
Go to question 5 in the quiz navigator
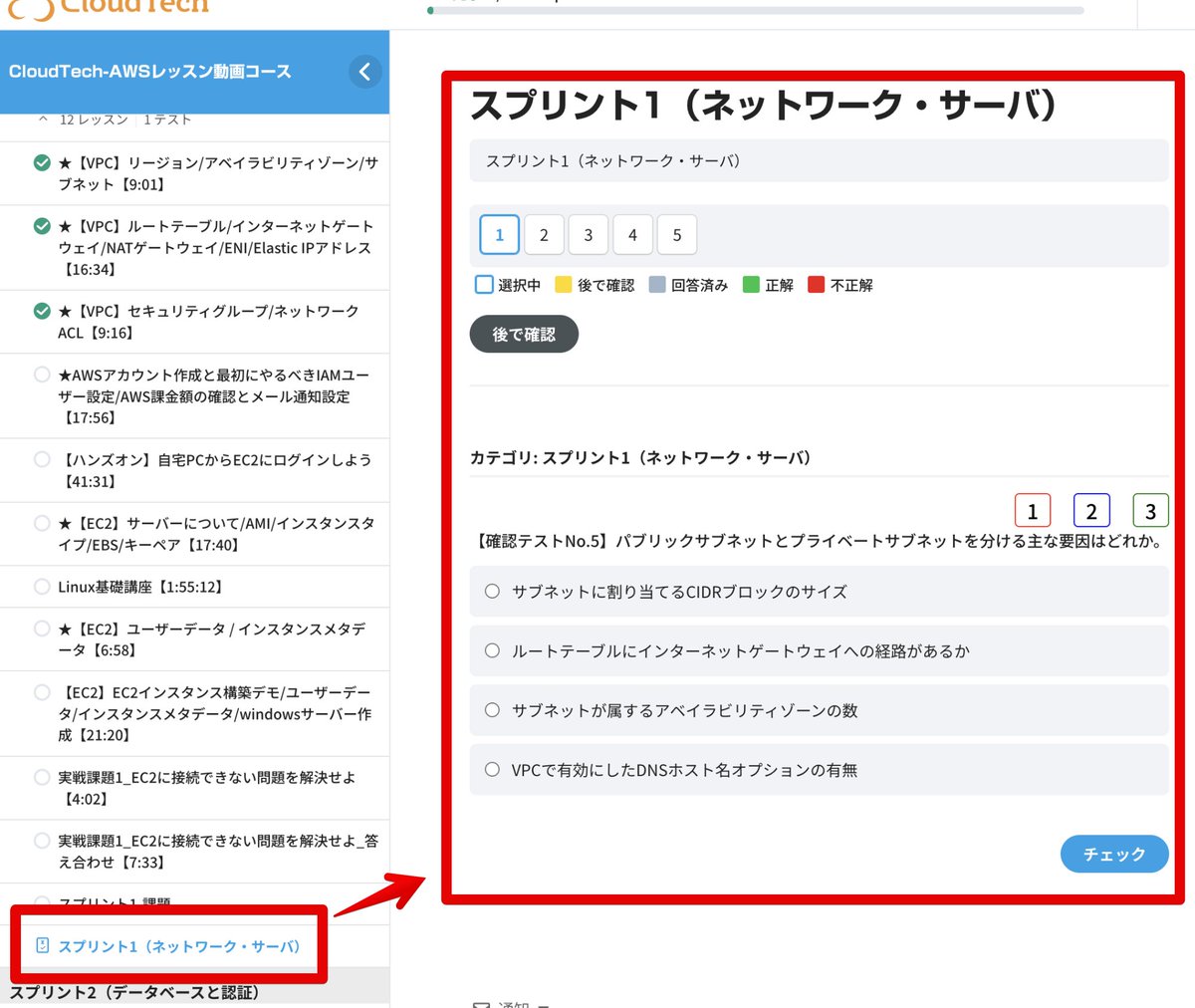pyautogui.click(x=677, y=235)
